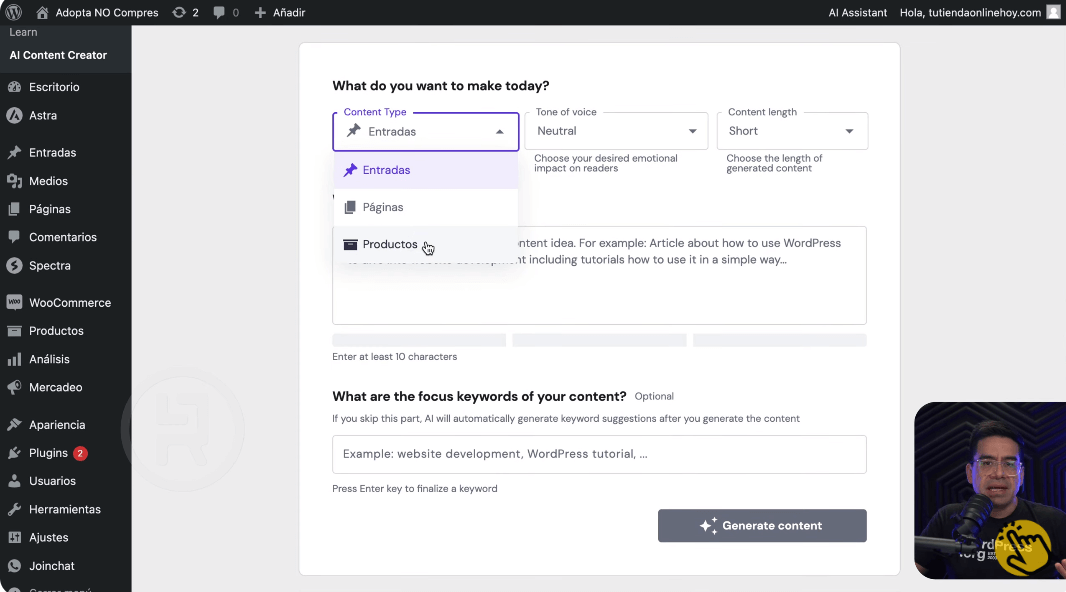Image resolution: width=1066 pixels, height=592 pixels.
Task: Open the comments bubble icon in the admin bar
Action: (219, 12)
